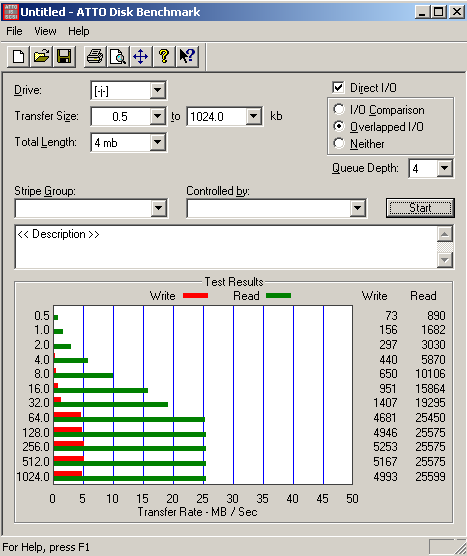Open the Queue Depth dropdown

tap(445, 168)
